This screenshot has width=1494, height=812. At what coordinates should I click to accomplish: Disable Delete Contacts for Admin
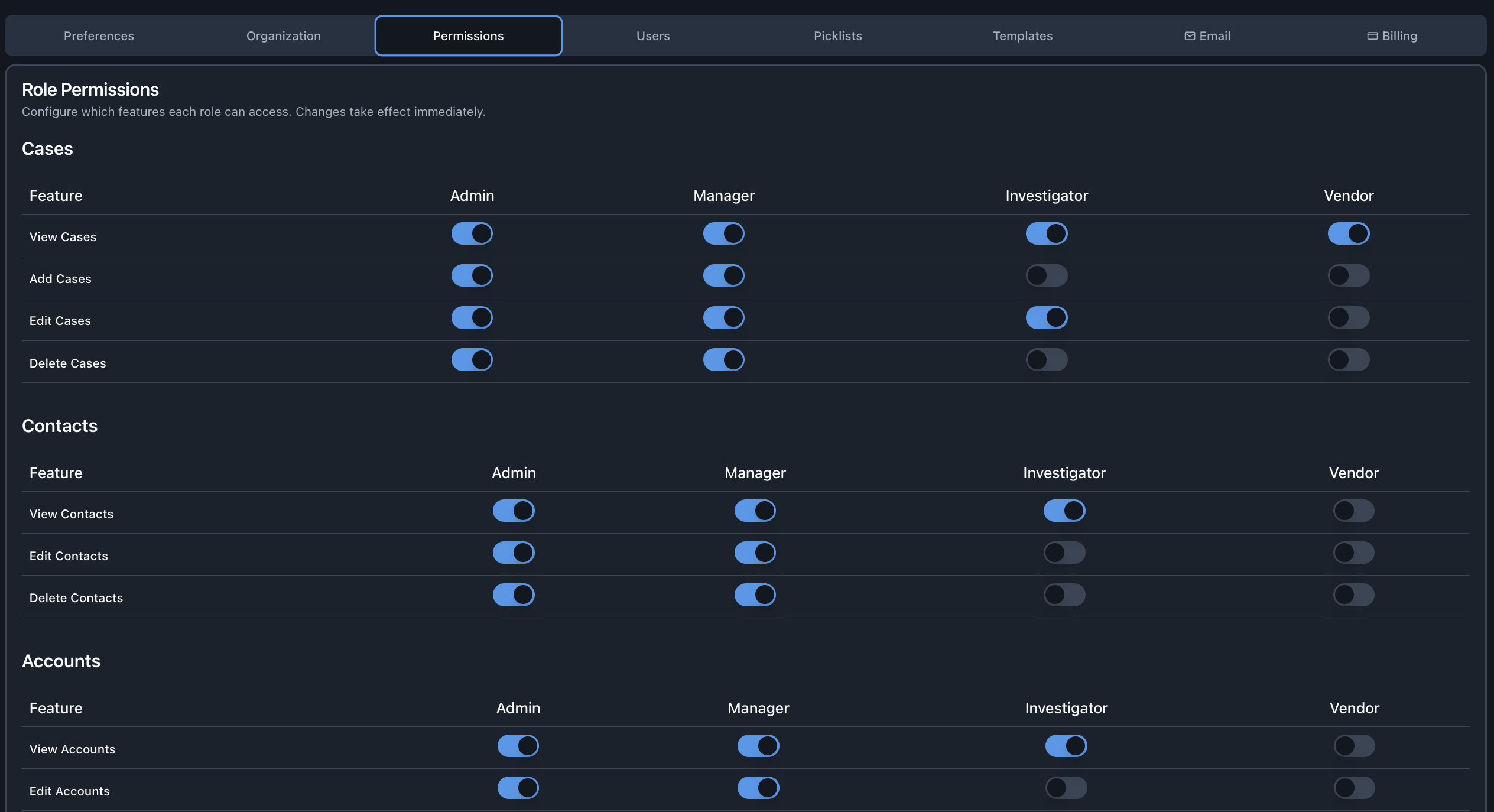click(514, 595)
